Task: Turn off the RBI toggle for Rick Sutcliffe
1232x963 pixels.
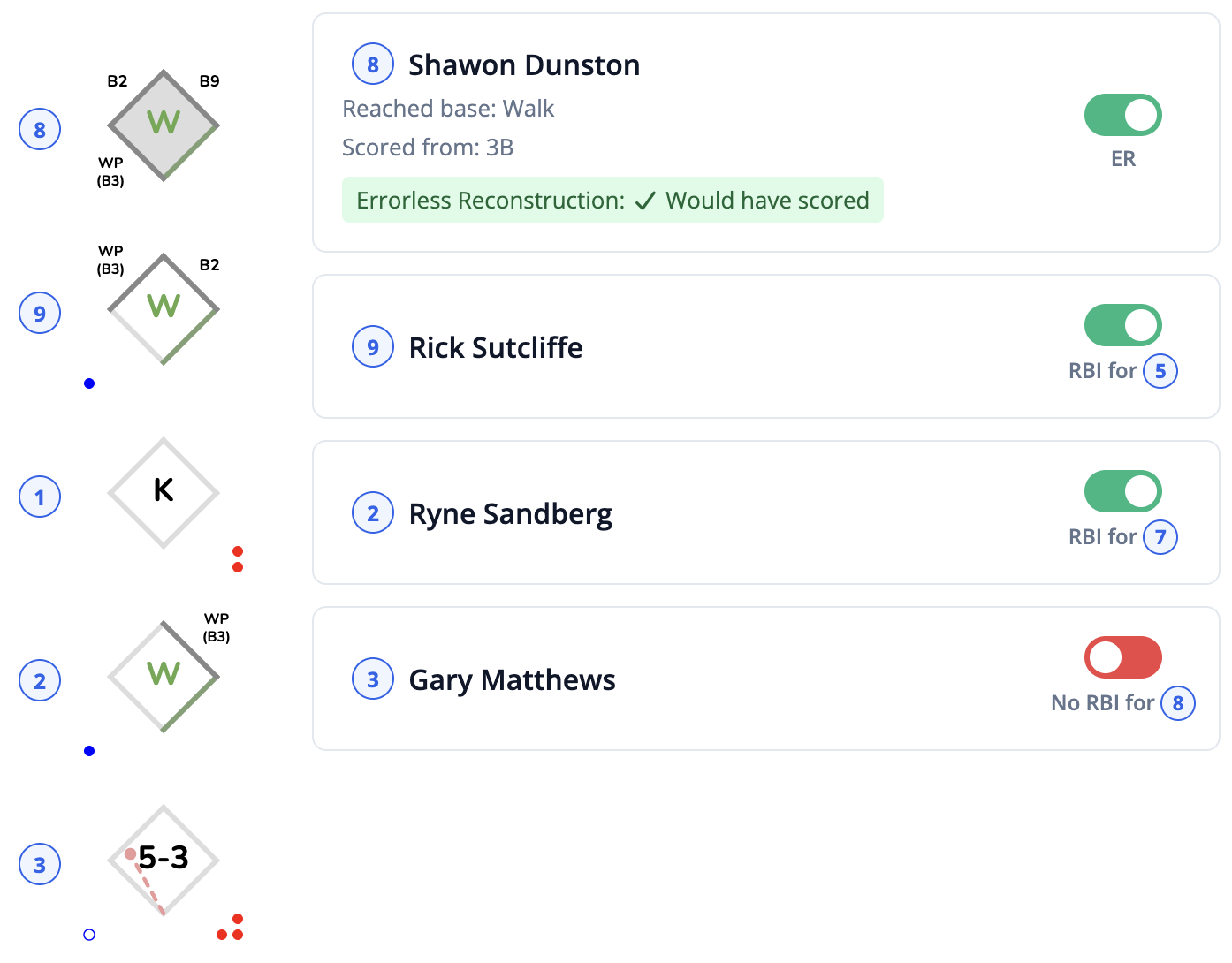Action: [x=1122, y=324]
